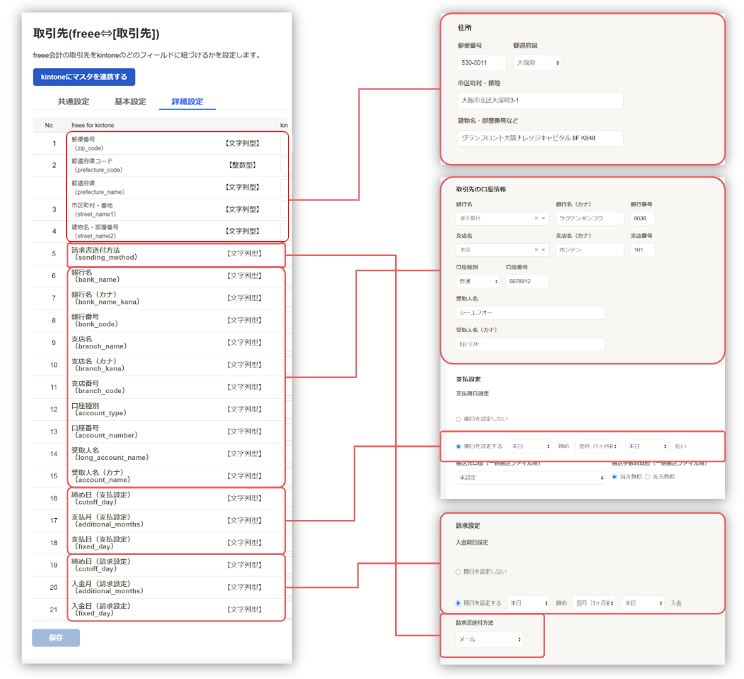Select 期日を設定する radio in 支払設定
Viewport: 744px width, 679px height.
click(459, 446)
